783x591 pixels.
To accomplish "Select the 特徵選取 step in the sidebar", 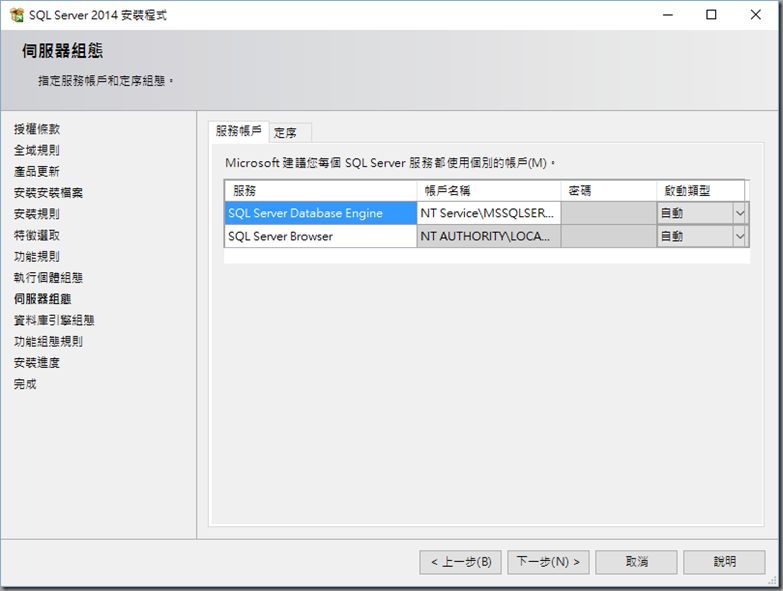I will [37, 235].
